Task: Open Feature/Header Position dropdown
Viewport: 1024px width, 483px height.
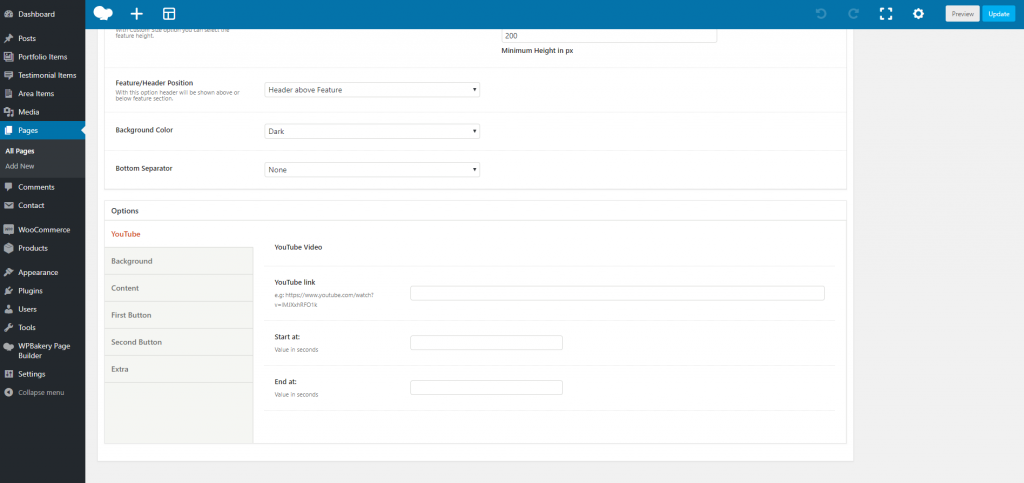Action: (x=371, y=90)
